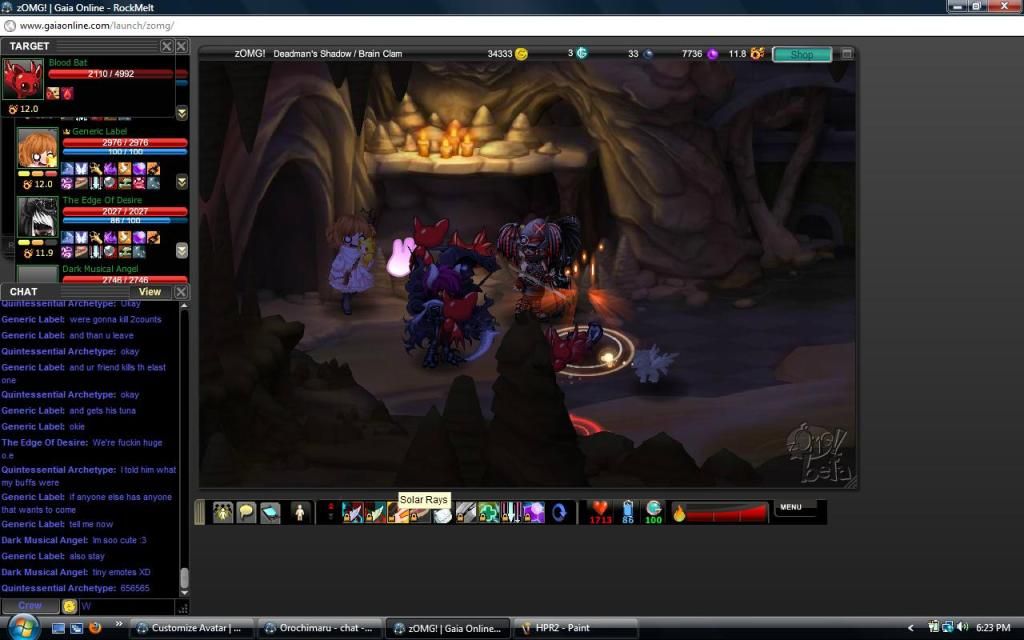Switch to Customize Avatar taskbar window
Viewport: 1024px width, 640px height.
pos(190,628)
